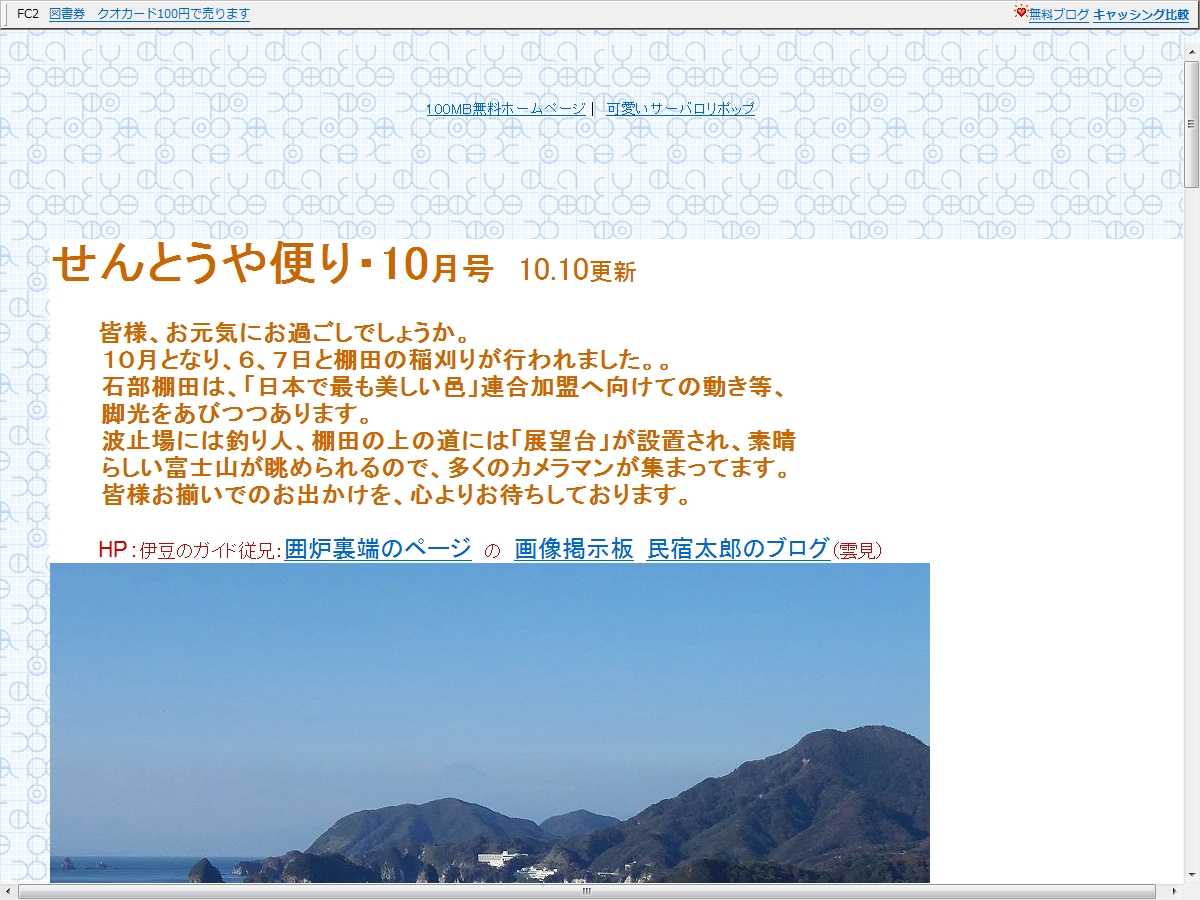
Task: Visit the 100MB無料ホームページ link
Action: [506, 108]
